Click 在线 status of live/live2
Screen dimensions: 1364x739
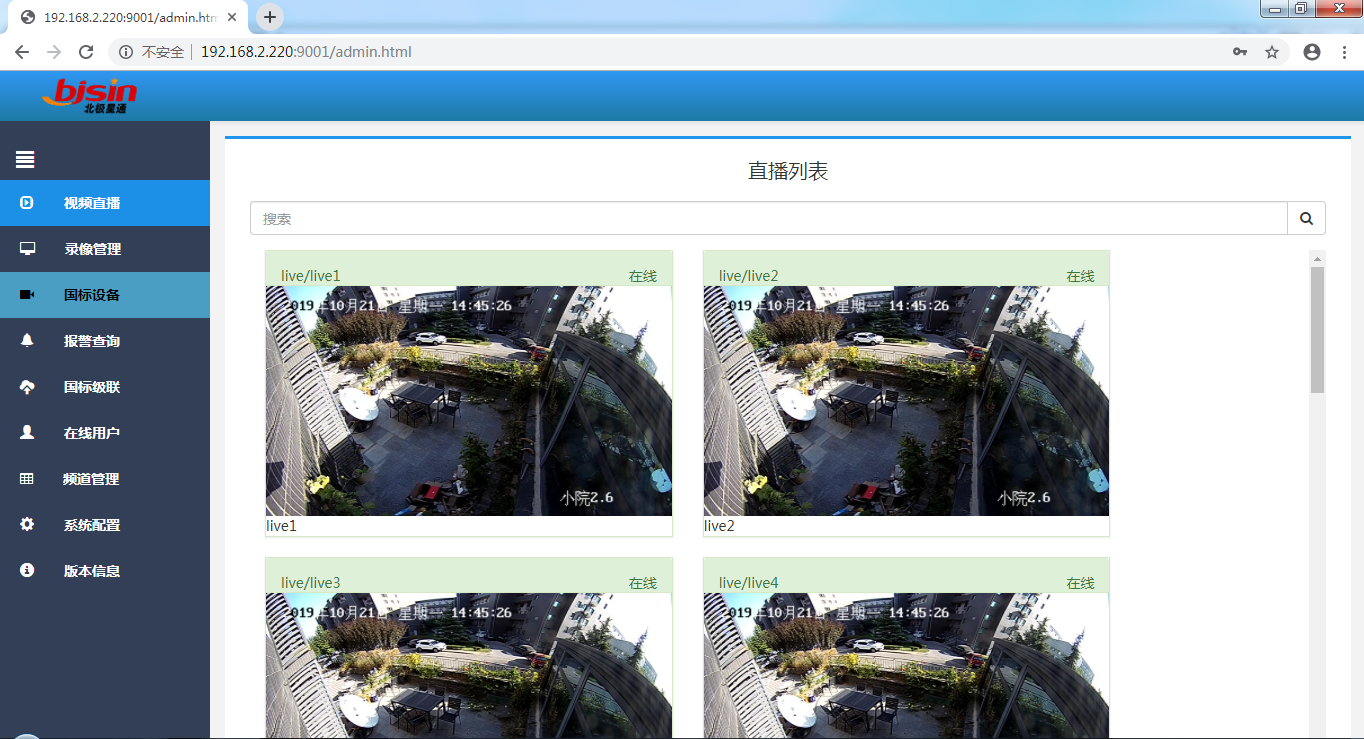[x=1080, y=276]
